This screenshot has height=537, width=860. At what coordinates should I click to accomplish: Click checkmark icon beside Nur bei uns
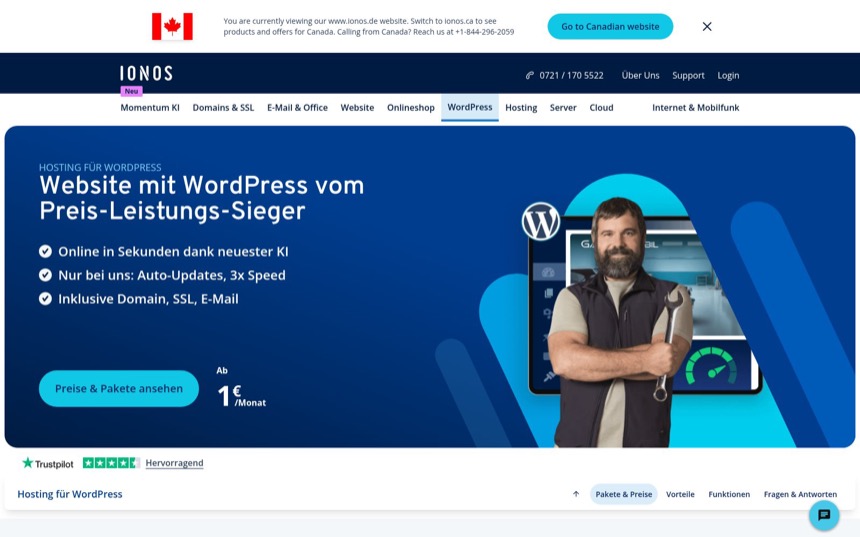(46, 275)
